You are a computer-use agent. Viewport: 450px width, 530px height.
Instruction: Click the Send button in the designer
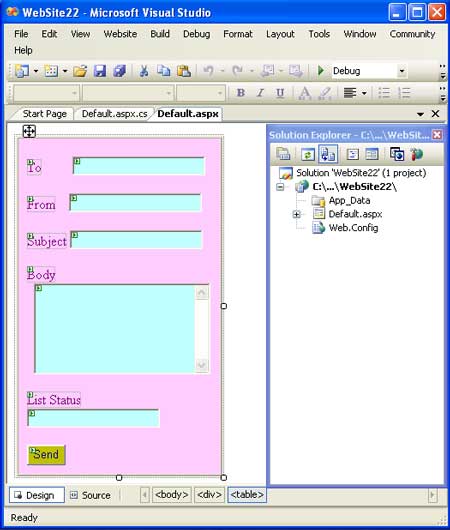(46, 455)
